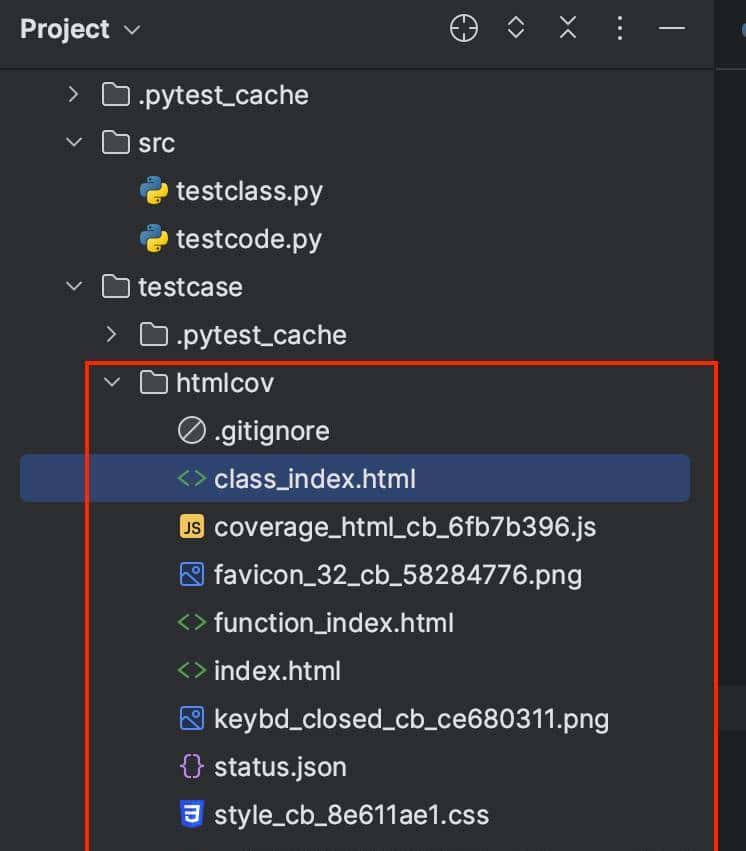Image resolution: width=746 pixels, height=851 pixels.
Task: Click the Expand All icon
Action: coord(515,28)
